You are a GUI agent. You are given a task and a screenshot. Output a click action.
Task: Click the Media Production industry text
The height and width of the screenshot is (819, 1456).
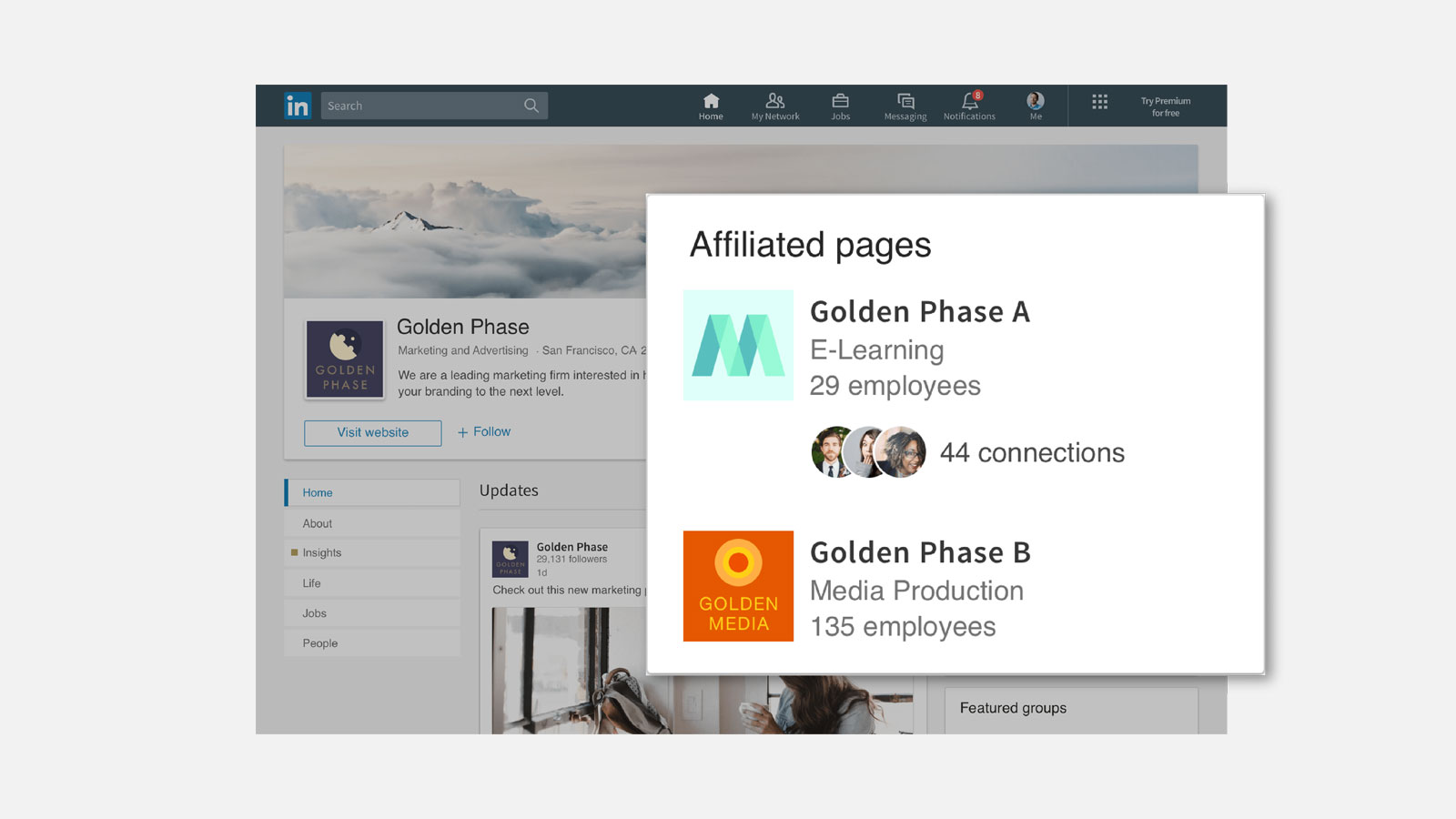(x=916, y=591)
